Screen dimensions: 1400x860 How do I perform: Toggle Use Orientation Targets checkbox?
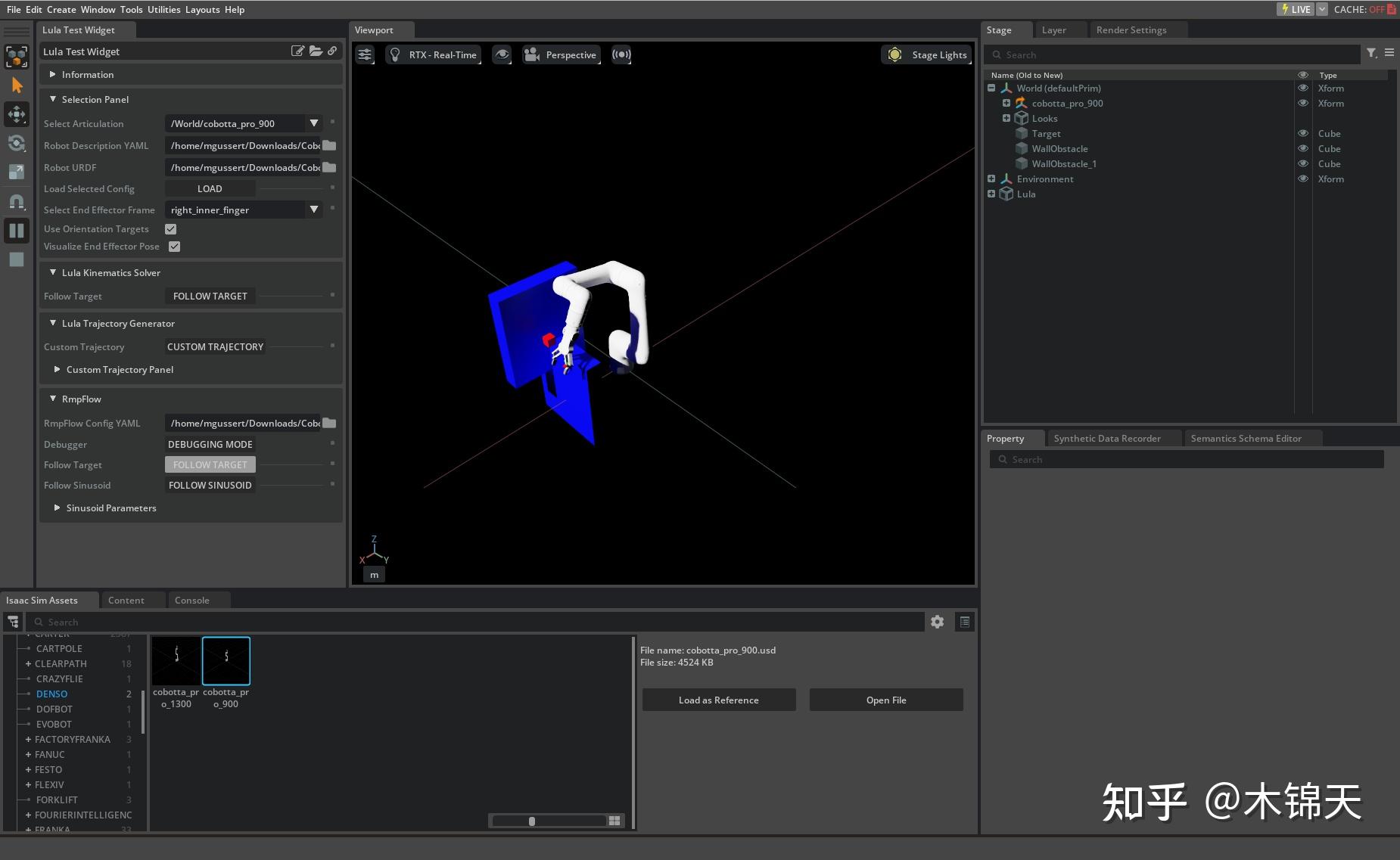pos(170,228)
